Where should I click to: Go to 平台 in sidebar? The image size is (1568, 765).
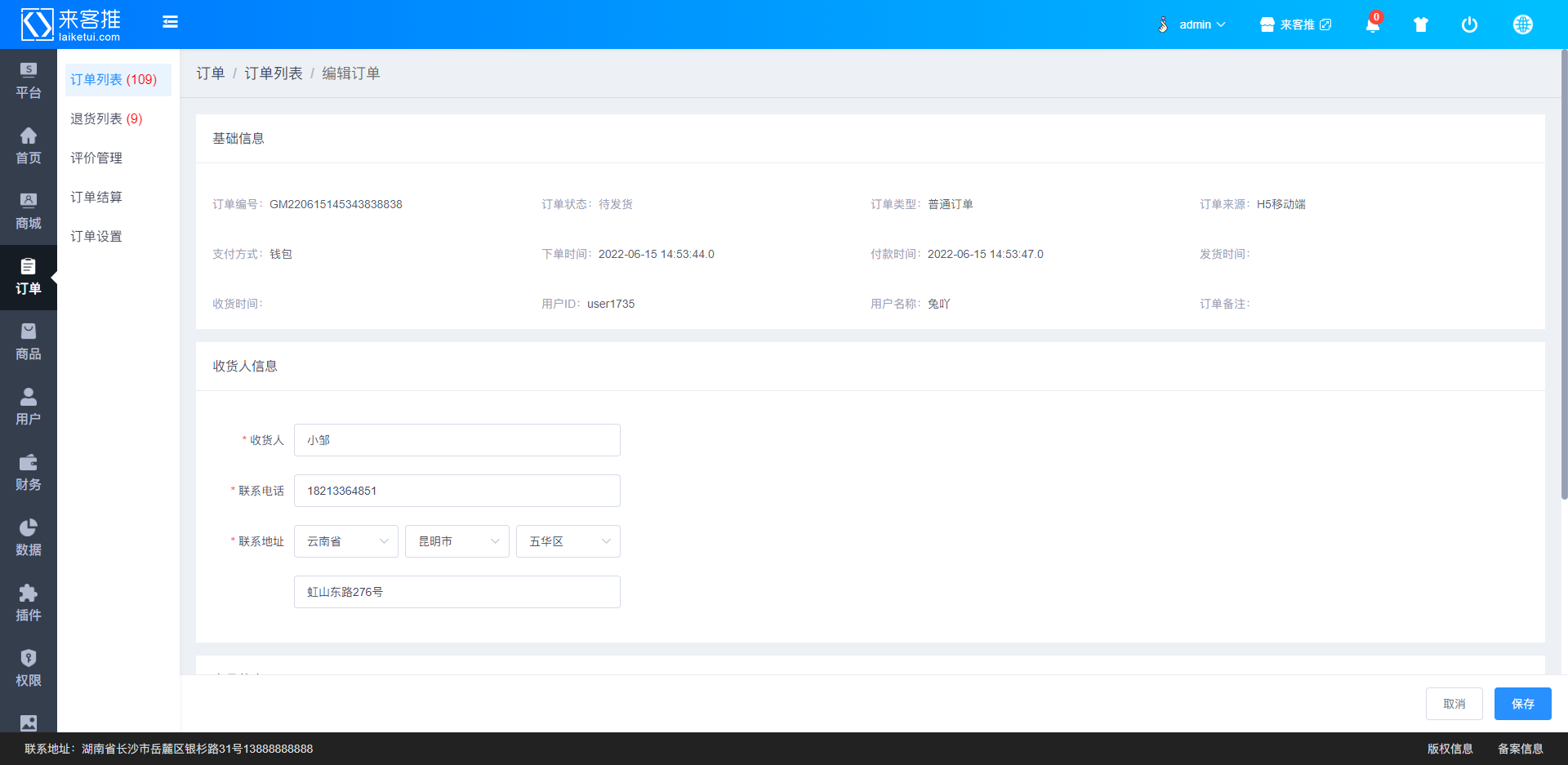[29, 81]
